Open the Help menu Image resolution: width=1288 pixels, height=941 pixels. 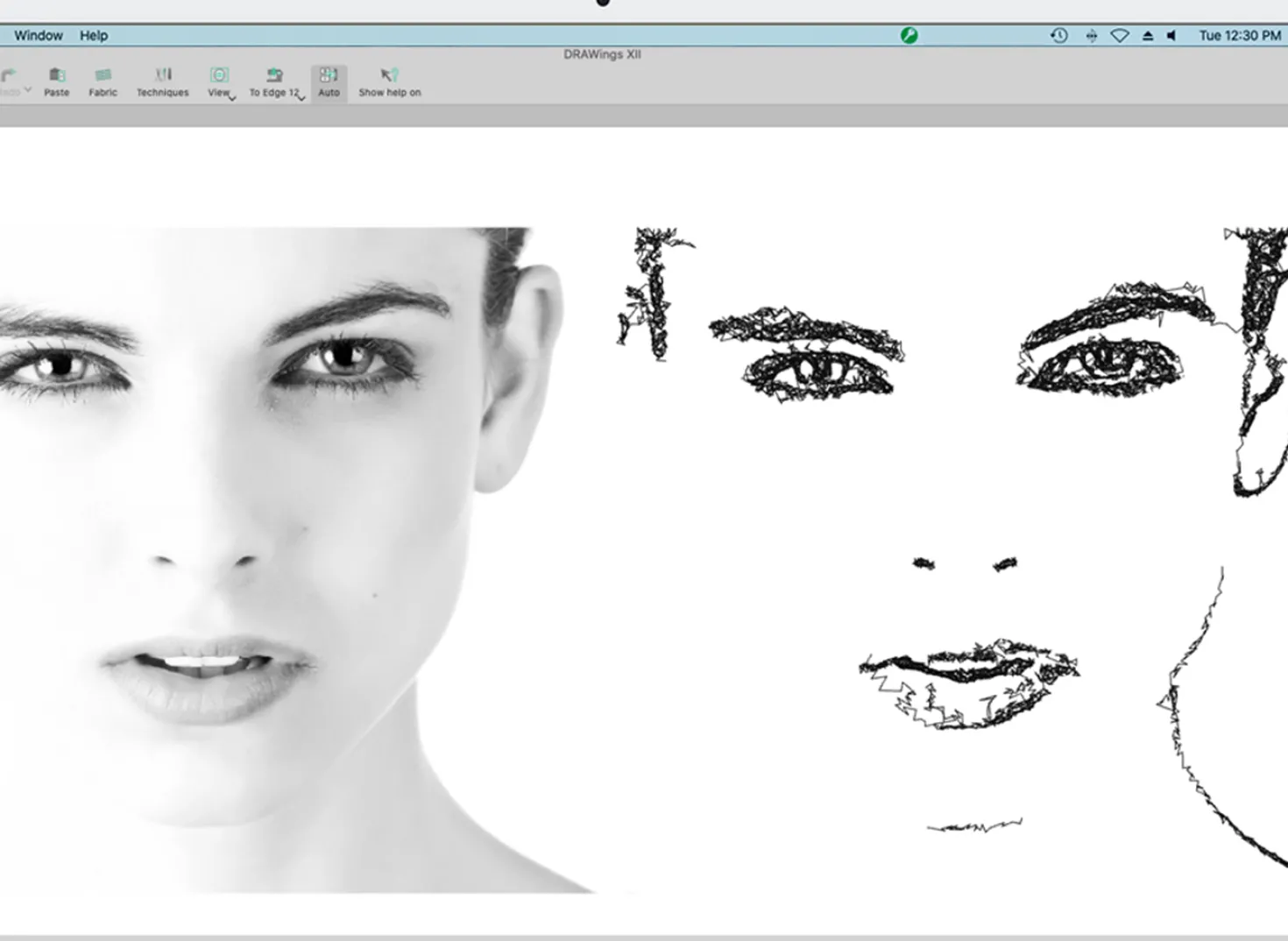[x=94, y=35]
